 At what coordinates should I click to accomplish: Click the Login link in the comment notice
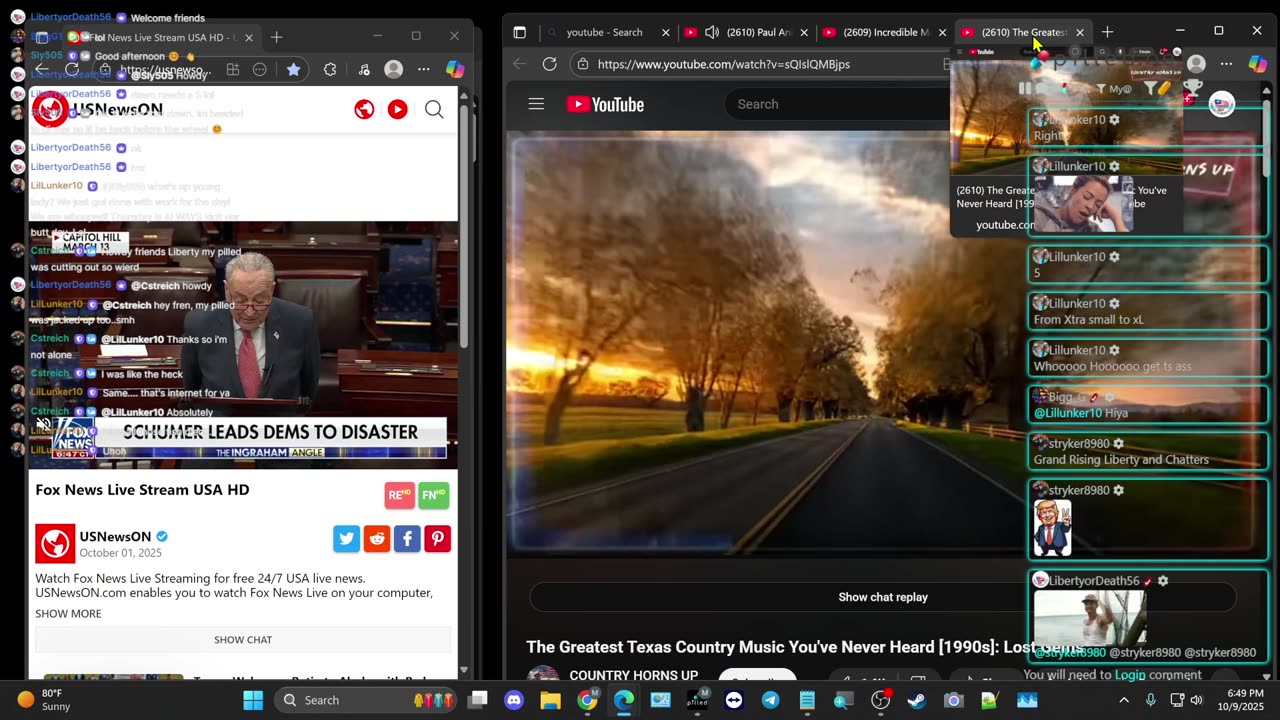click(1130, 675)
